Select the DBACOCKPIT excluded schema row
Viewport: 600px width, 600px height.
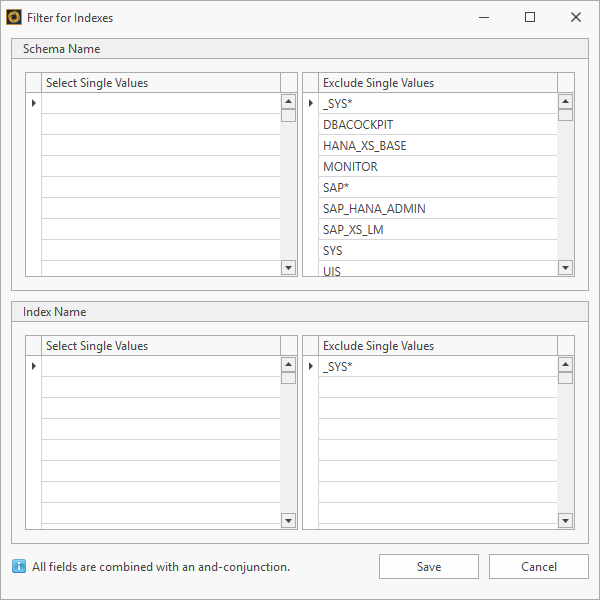[436, 125]
